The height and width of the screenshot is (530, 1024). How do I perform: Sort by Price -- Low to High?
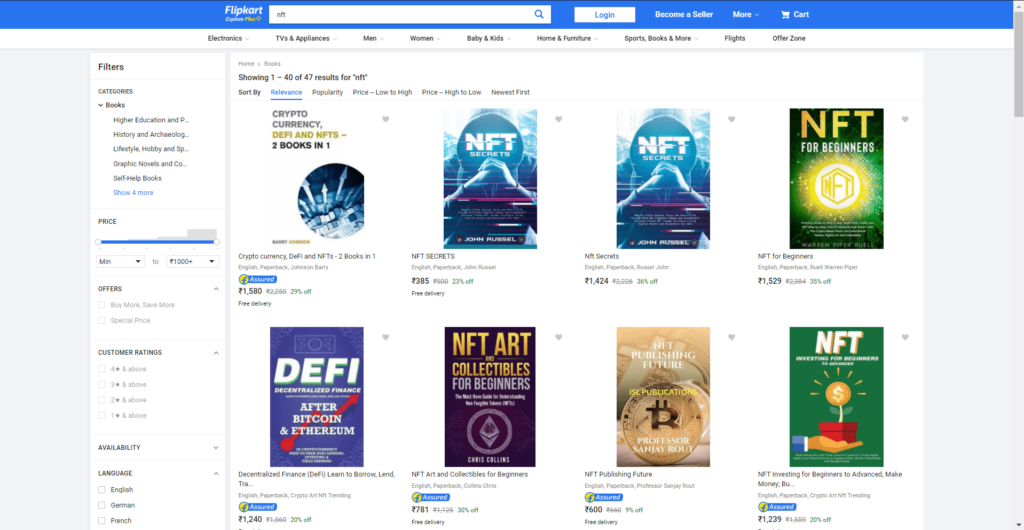(382, 93)
